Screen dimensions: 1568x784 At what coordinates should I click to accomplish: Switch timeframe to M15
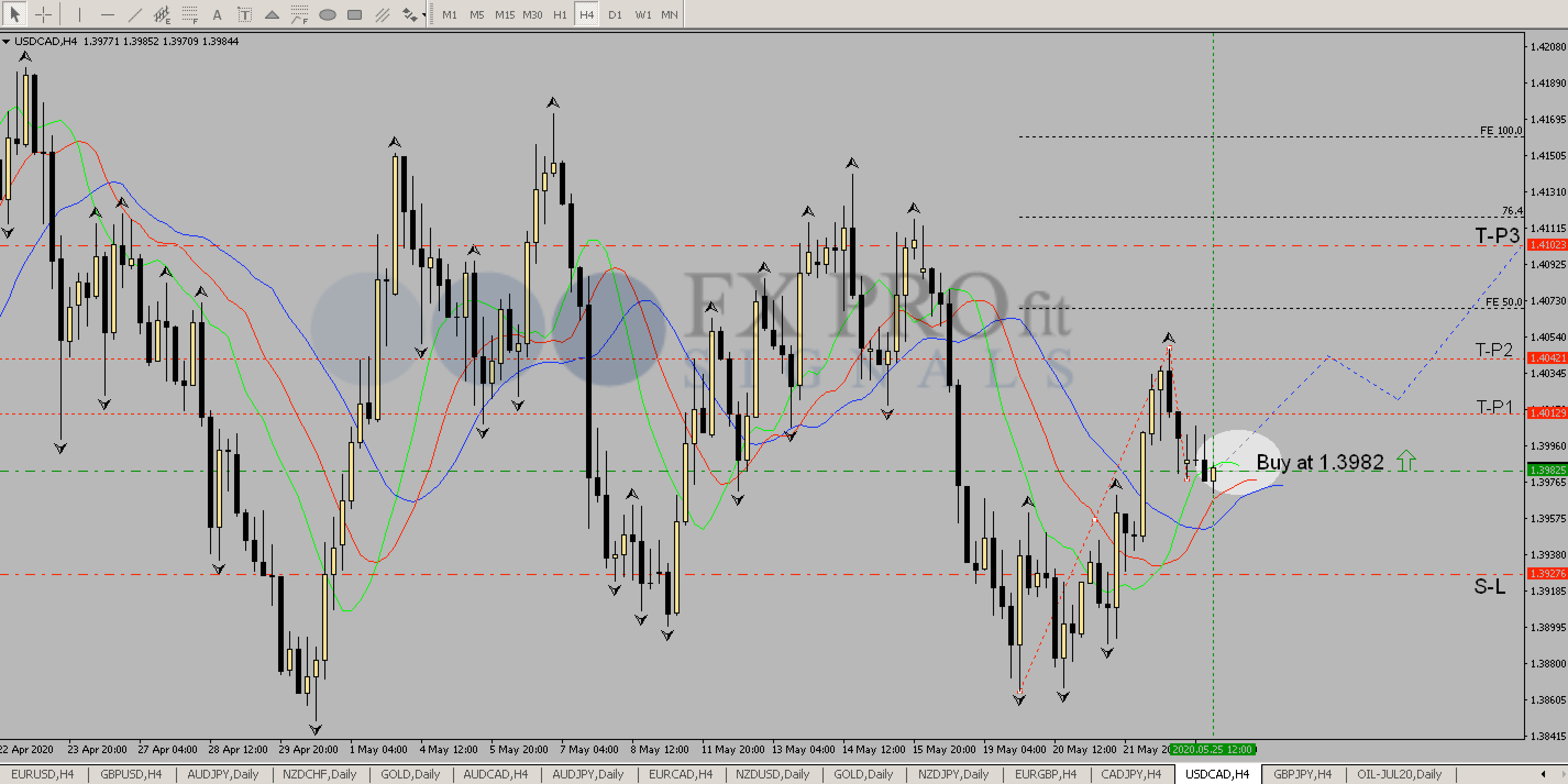pyautogui.click(x=505, y=15)
